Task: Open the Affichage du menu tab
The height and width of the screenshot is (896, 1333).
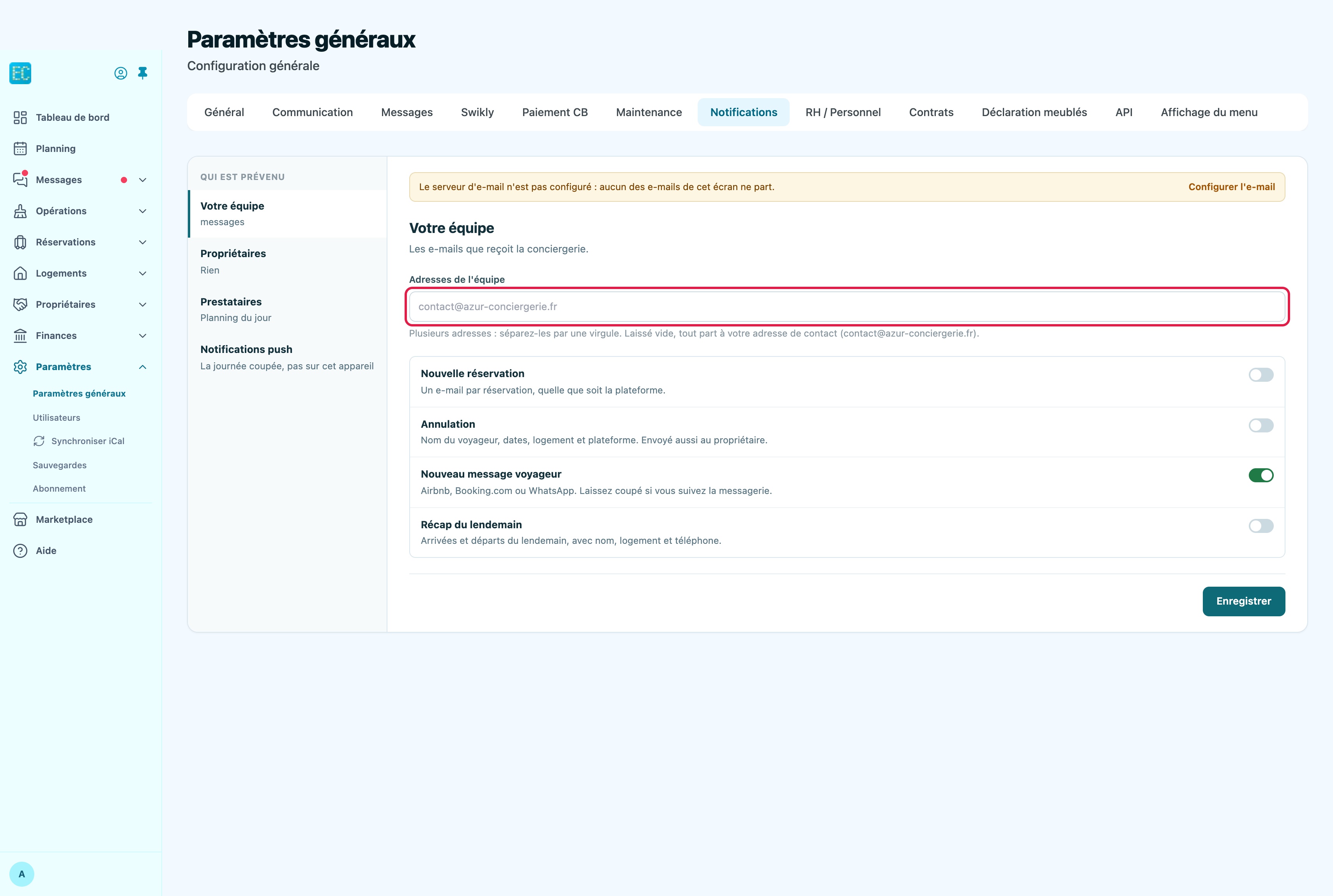Action: (x=1209, y=113)
